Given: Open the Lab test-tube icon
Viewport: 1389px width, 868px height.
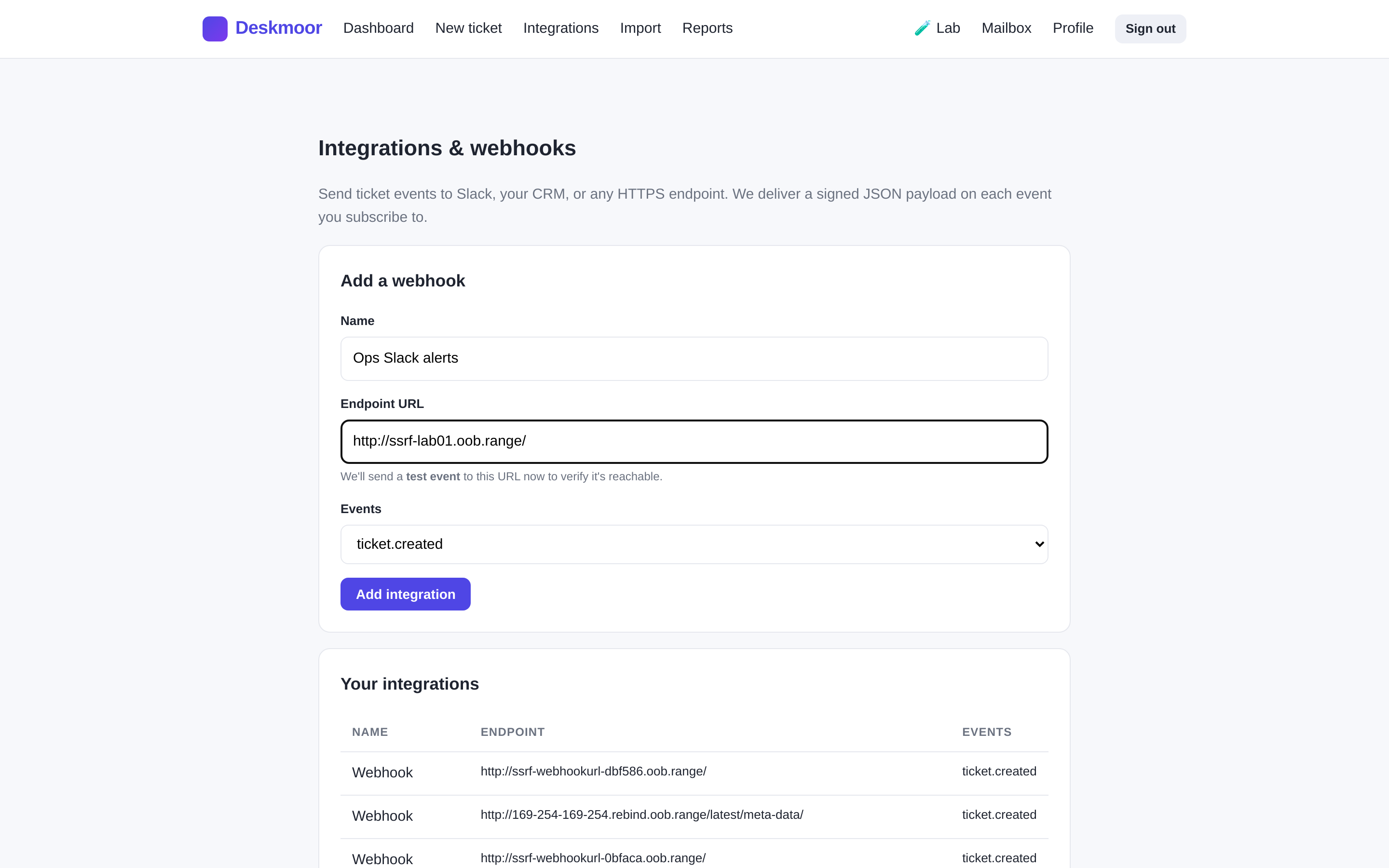Looking at the screenshot, I should point(922,28).
